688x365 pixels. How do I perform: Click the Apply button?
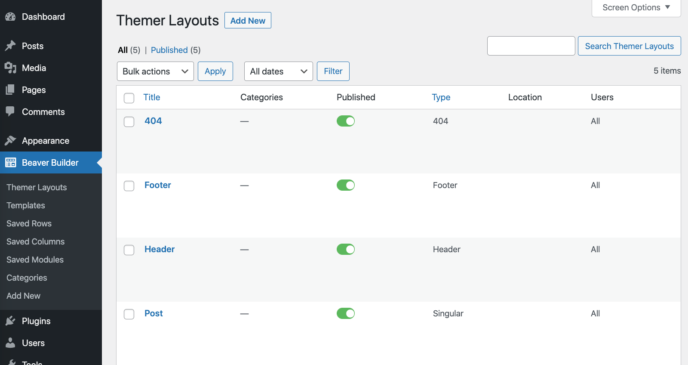coord(215,71)
